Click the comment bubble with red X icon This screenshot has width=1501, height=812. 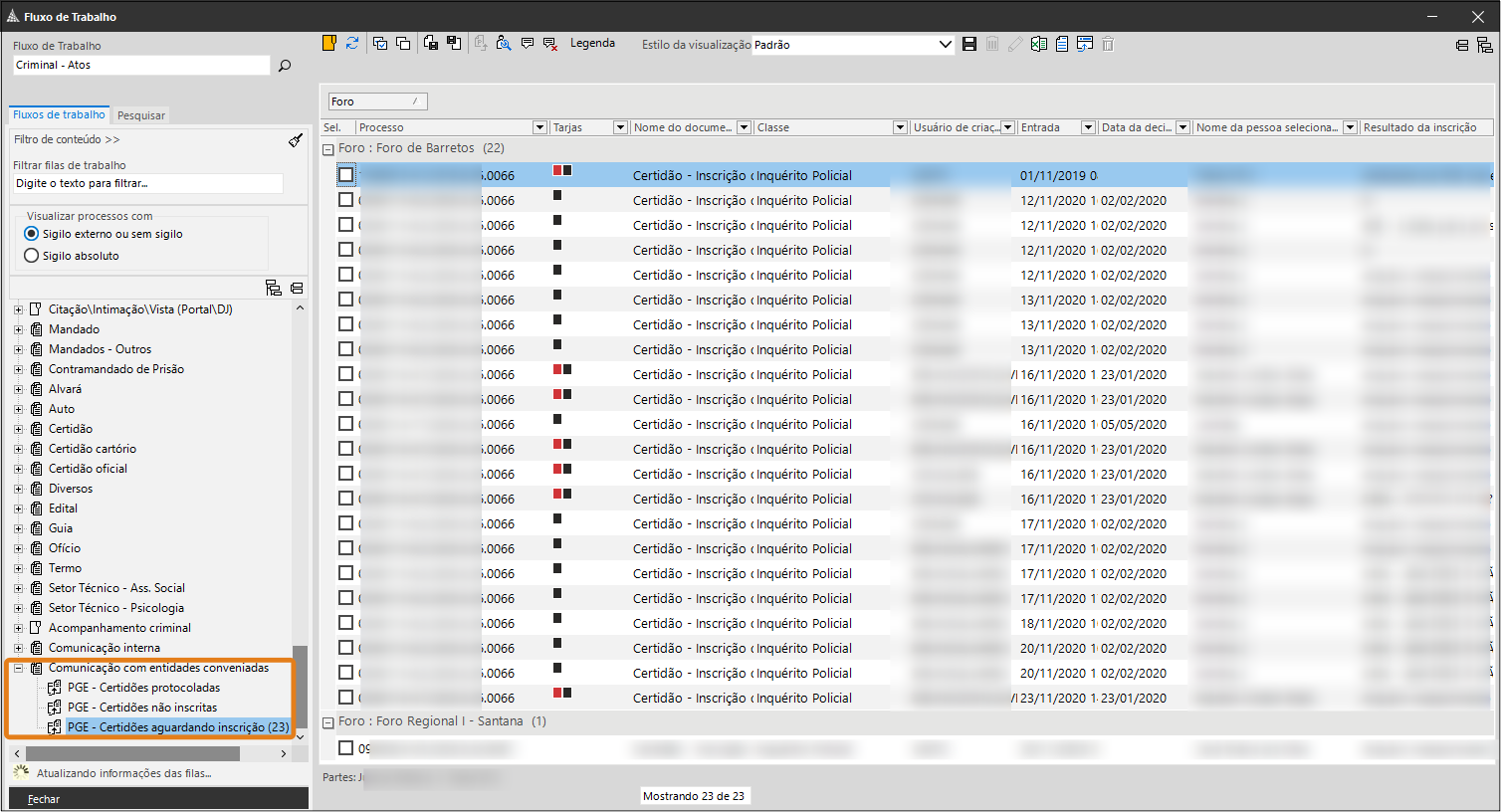(x=550, y=43)
